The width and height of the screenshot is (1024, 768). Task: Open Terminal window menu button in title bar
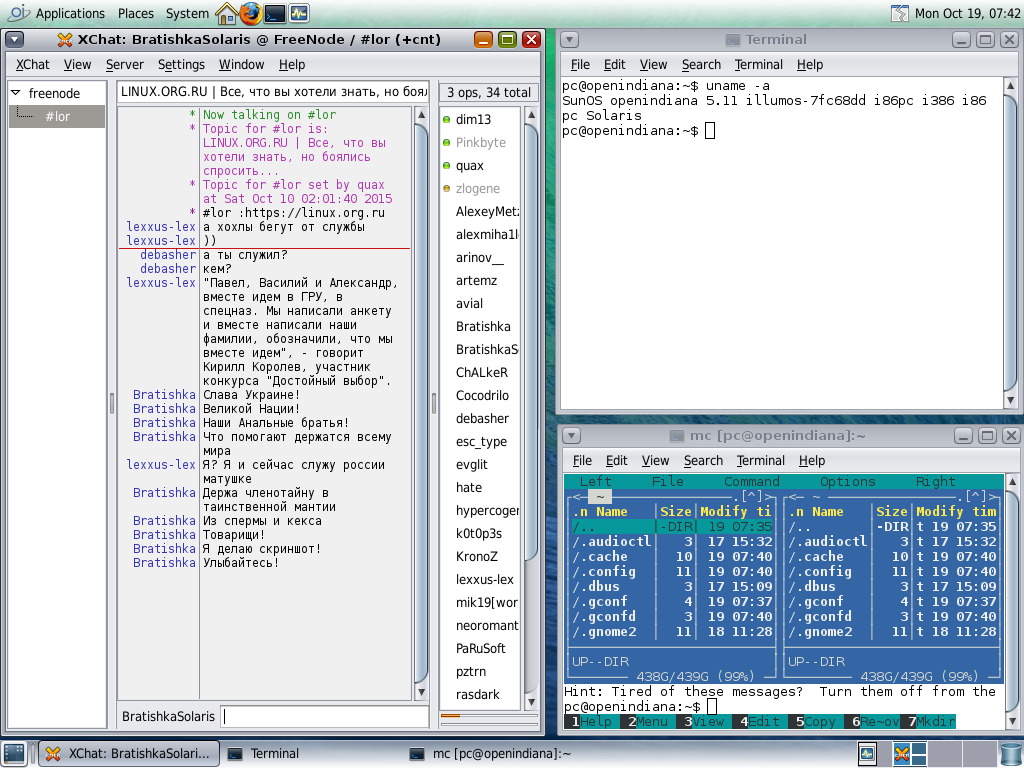click(569, 40)
